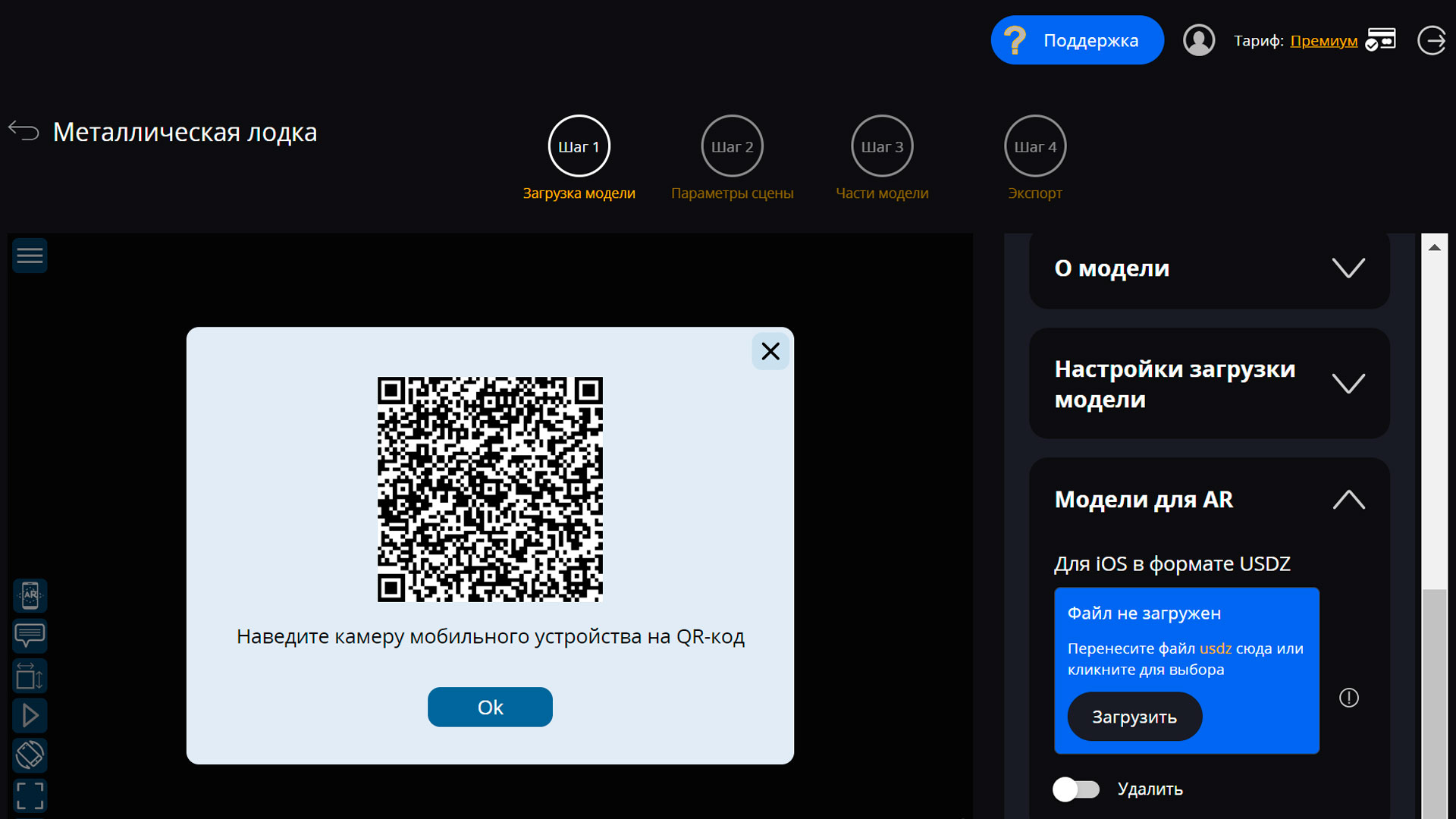Viewport: 1456px width, 819px height.
Task: Open the annotations speech bubble tool
Action: pyautogui.click(x=30, y=635)
